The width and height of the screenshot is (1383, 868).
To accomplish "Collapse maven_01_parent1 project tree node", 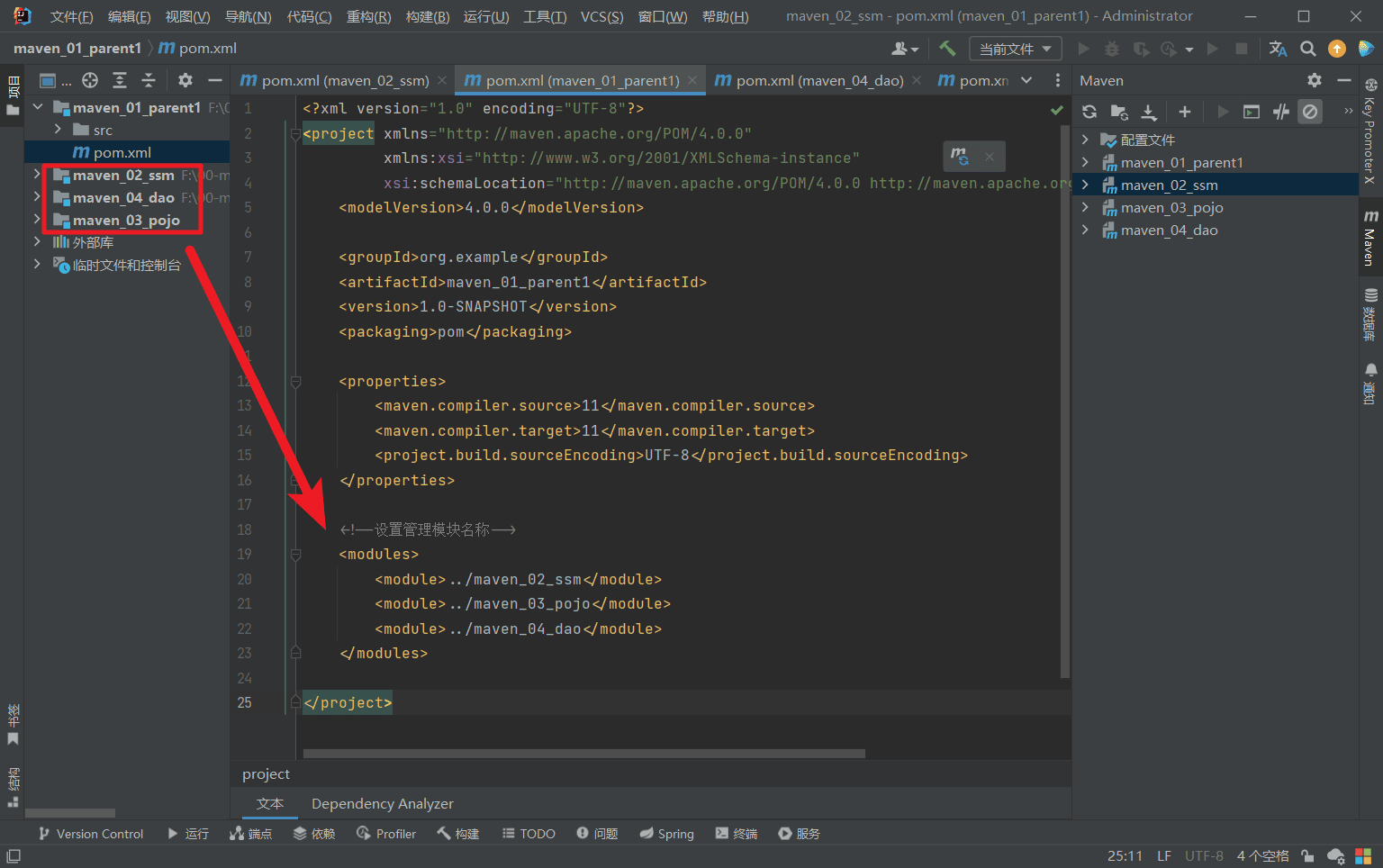I will click(38, 107).
